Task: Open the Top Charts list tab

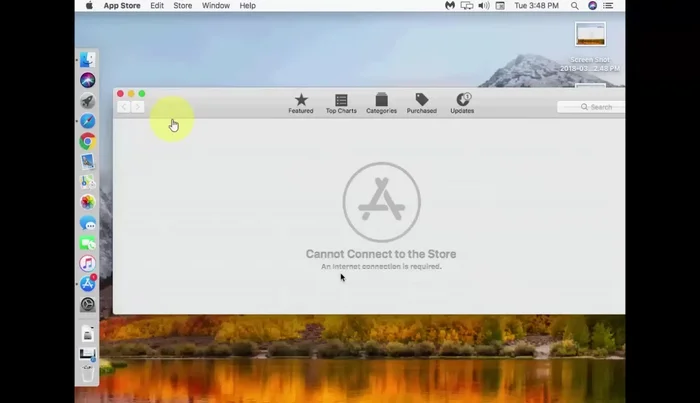Action: [341, 104]
